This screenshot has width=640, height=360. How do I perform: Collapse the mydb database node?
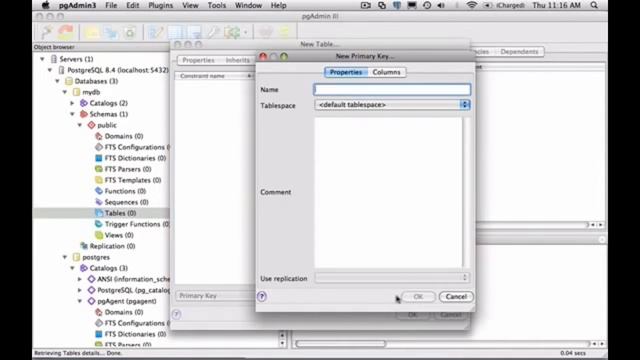(x=65, y=92)
